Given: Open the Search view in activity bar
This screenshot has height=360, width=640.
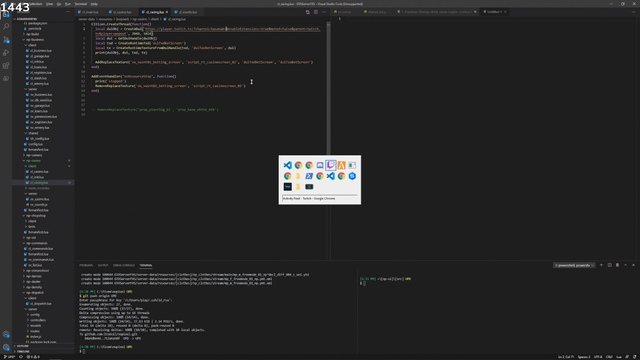Looking at the screenshot, I should pos(6,27).
